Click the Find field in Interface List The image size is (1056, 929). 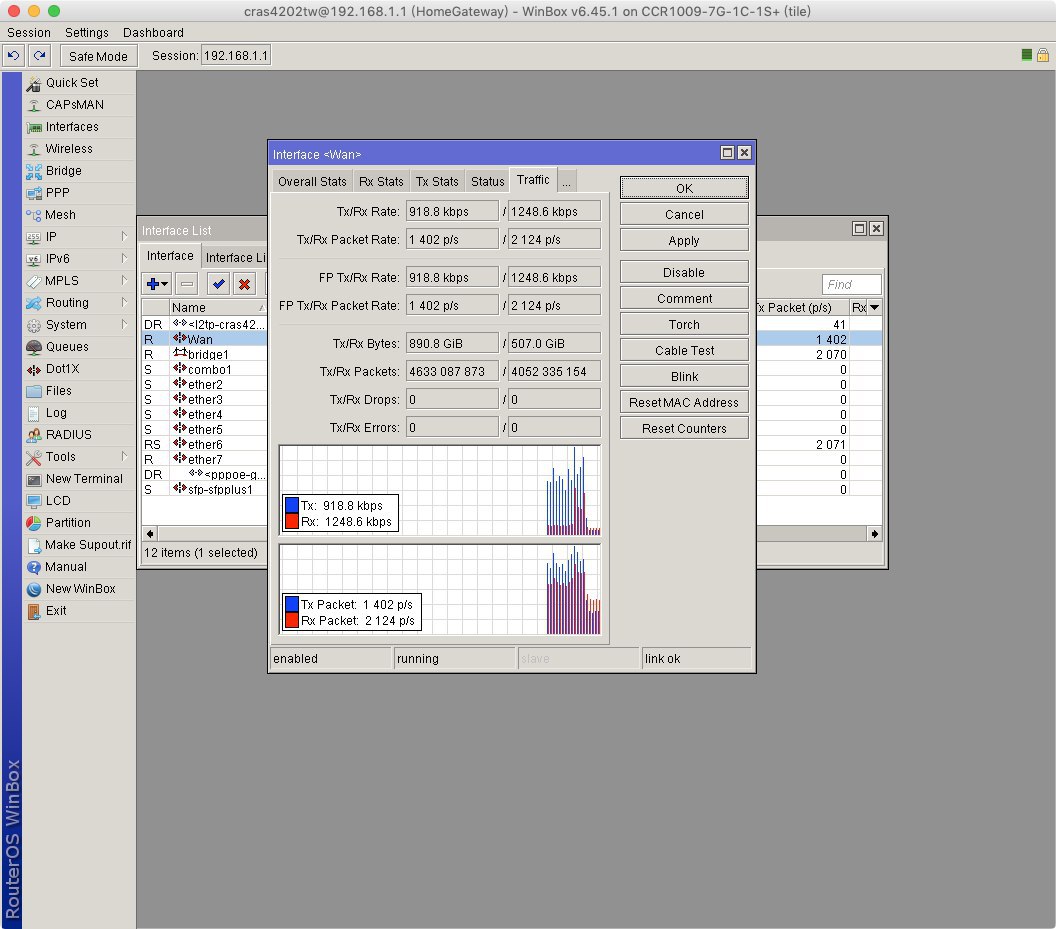click(851, 285)
